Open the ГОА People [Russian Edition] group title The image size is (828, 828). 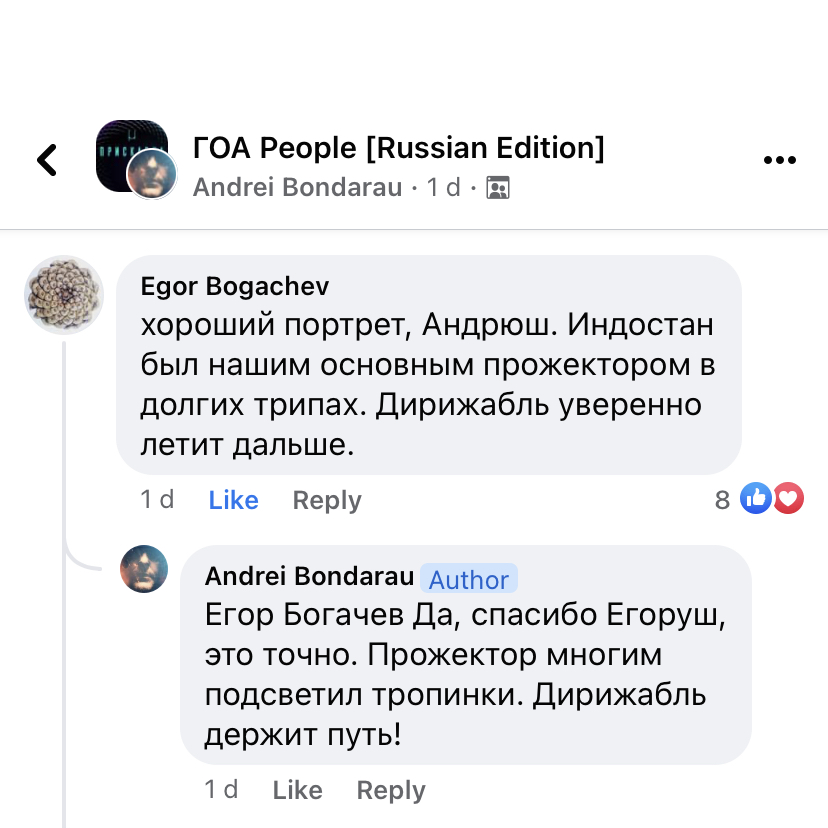398,148
